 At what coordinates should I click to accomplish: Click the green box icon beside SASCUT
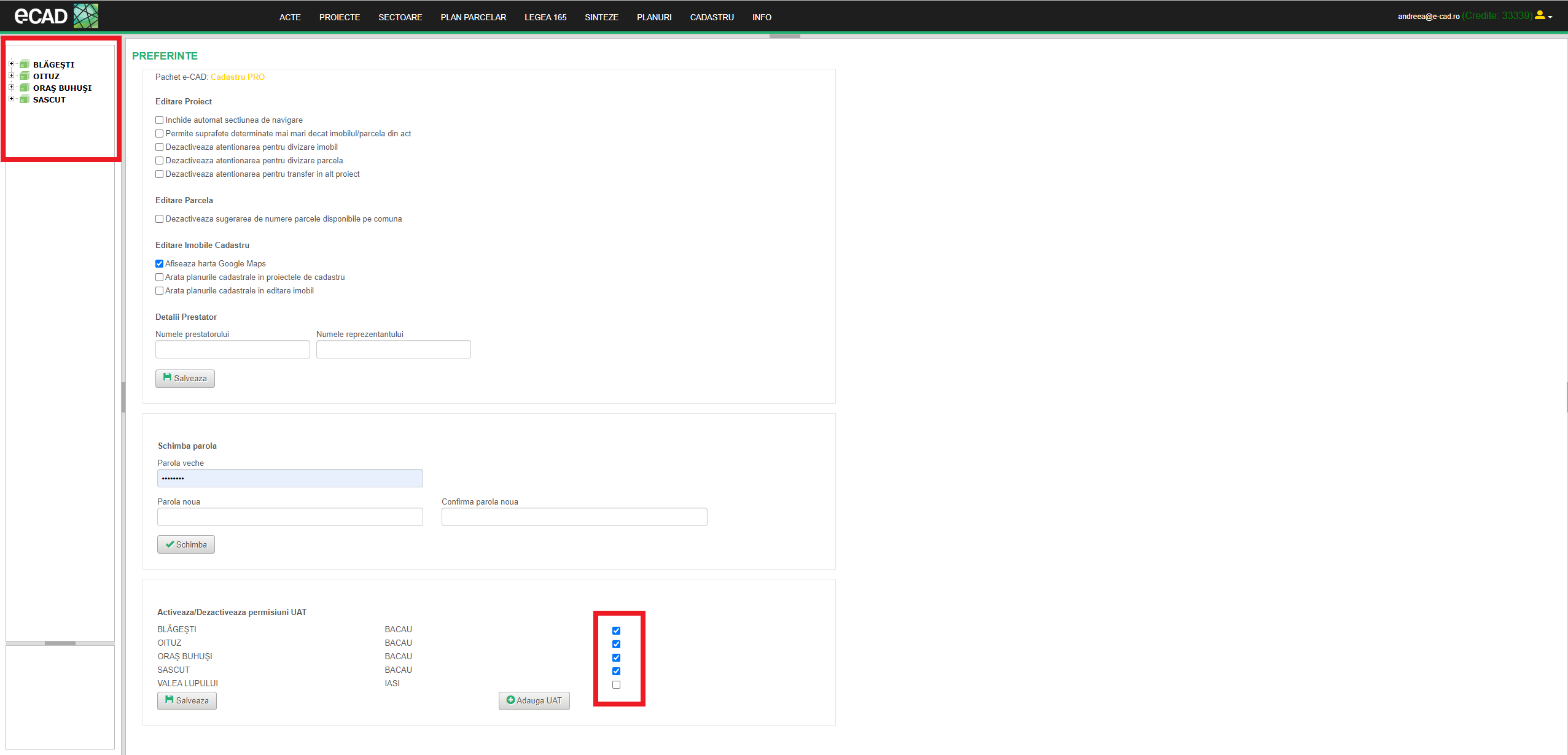point(25,99)
